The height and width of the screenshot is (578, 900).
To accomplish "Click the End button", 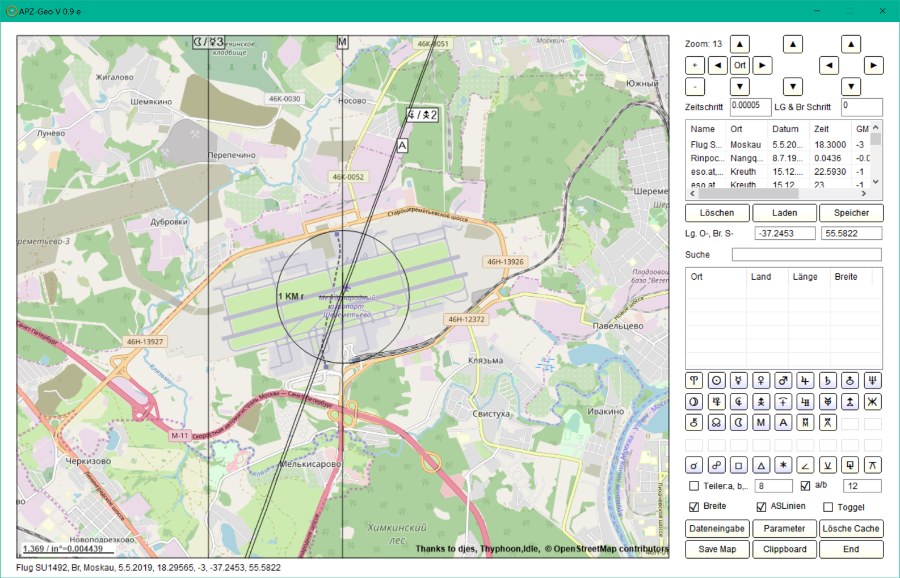I will click(x=851, y=549).
